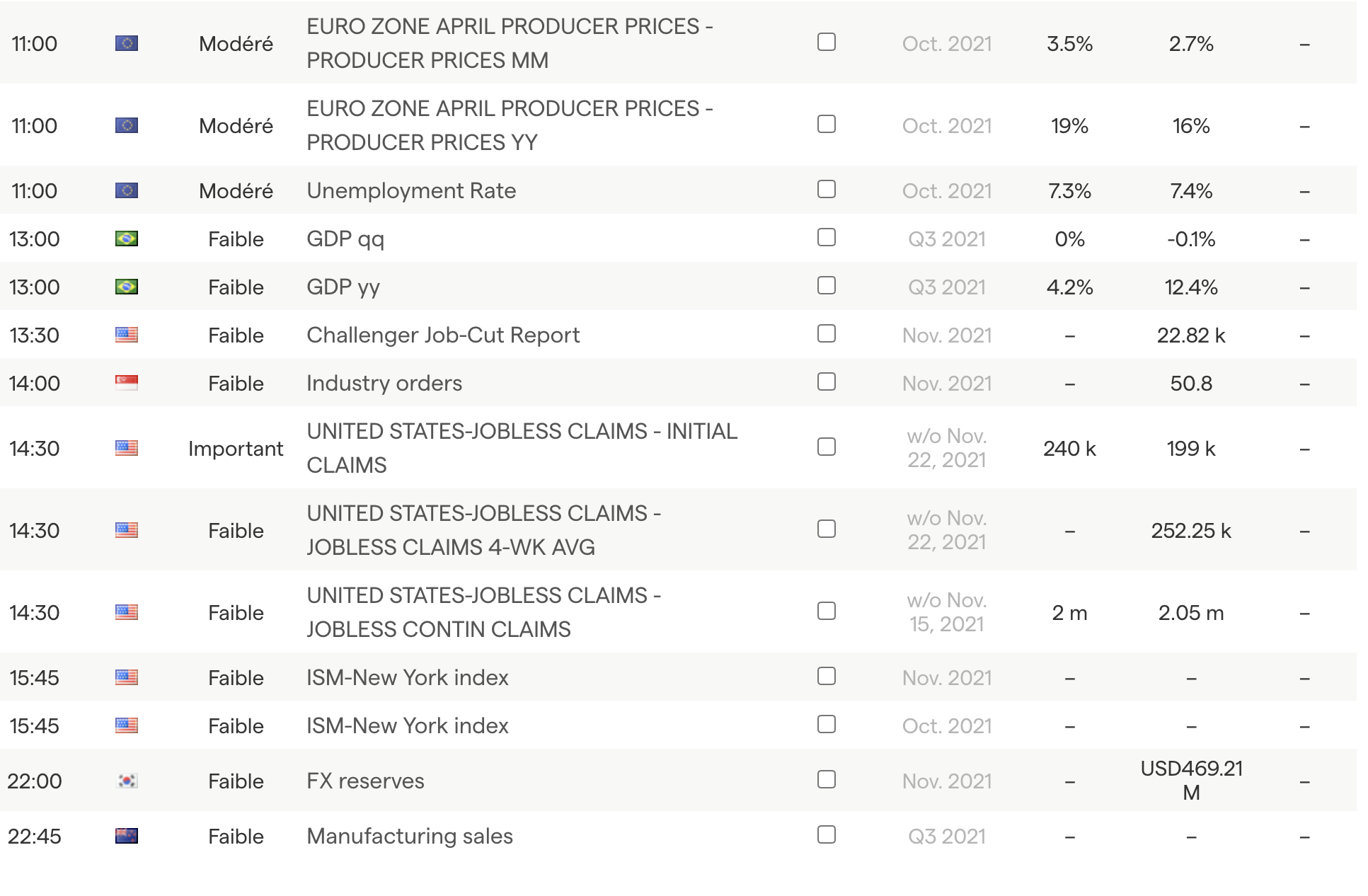The image size is (1368, 896).
Task: Click the US flag for Challenger Job-Cut Report
Action: pyautogui.click(x=127, y=335)
